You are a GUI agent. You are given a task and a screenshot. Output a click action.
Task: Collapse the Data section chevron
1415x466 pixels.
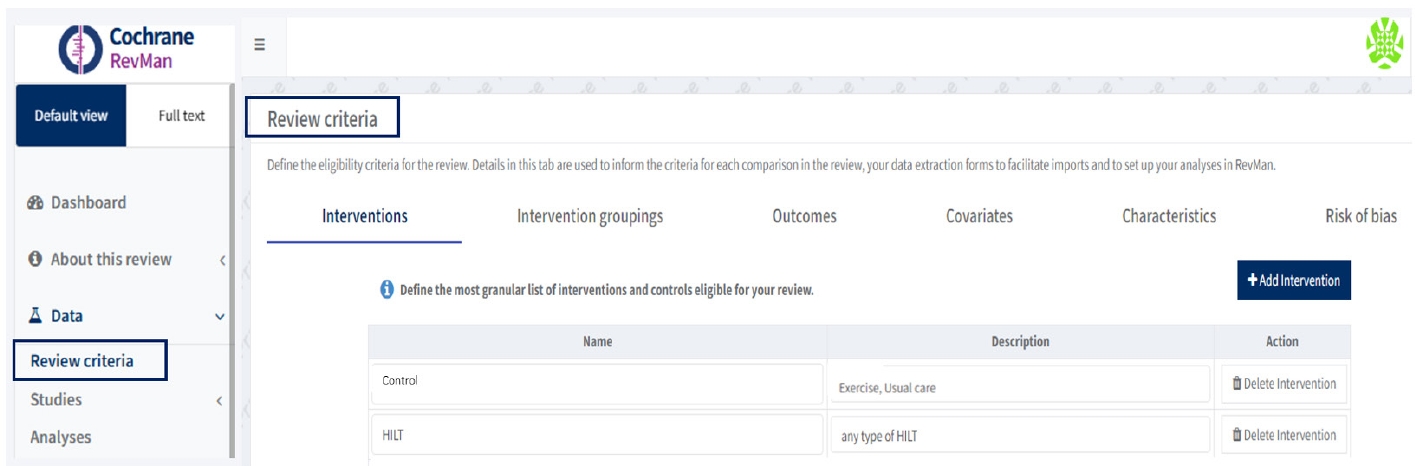pyautogui.click(x=220, y=317)
